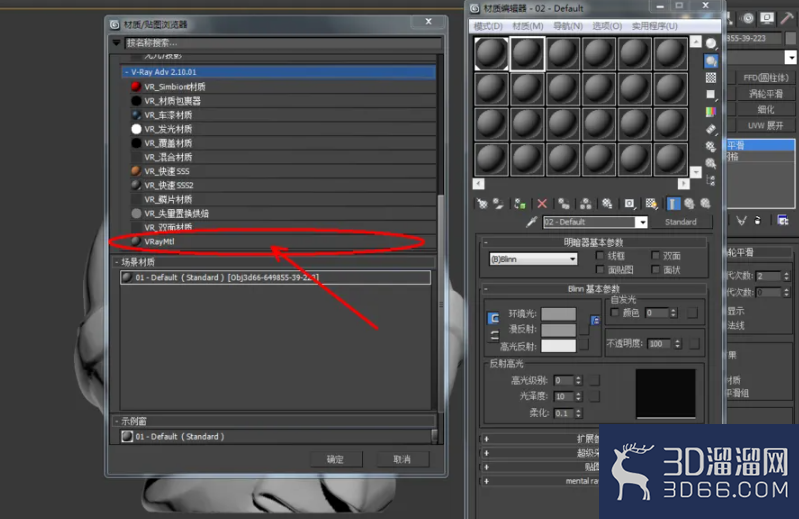Toggle the ambient/diffuse map lock icon
Screen dimensions: 799x519
pos(595,320)
